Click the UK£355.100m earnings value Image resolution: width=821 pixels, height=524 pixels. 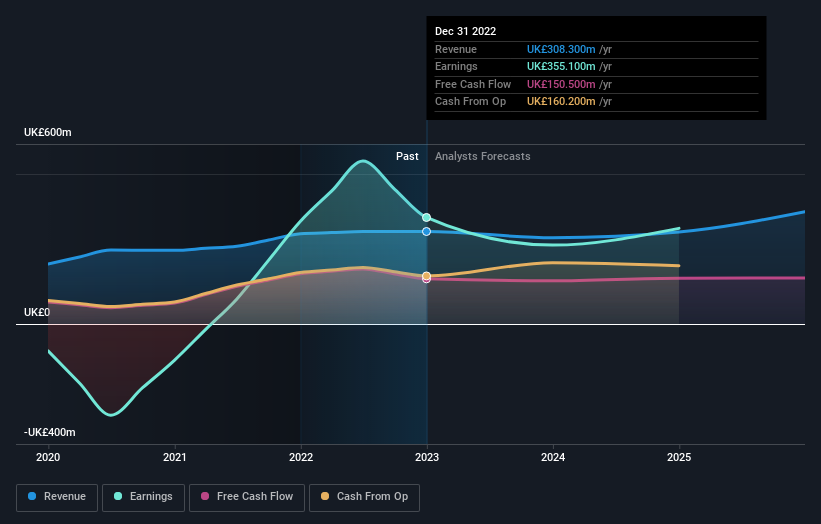561,66
